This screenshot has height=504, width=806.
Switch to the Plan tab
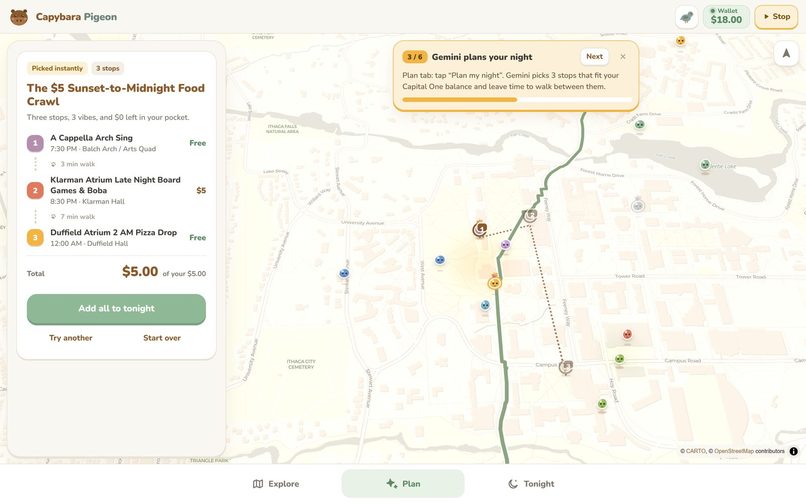tap(403, 484)
